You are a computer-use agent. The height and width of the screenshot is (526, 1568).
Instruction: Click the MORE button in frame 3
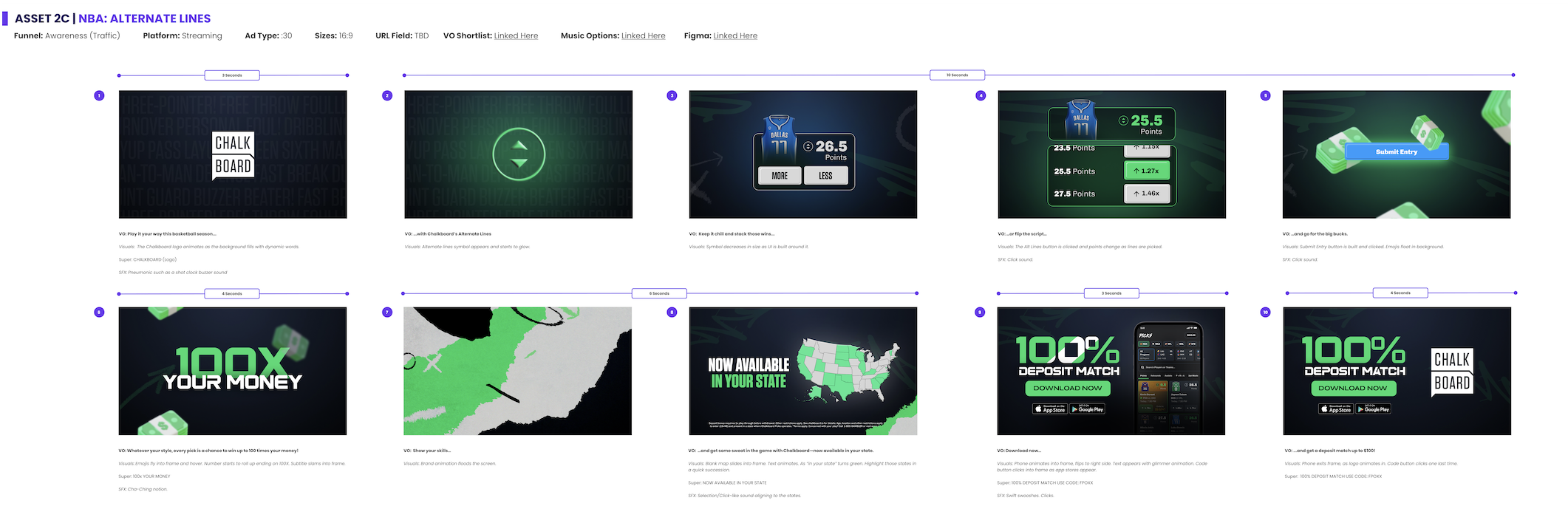click(780, 176)
